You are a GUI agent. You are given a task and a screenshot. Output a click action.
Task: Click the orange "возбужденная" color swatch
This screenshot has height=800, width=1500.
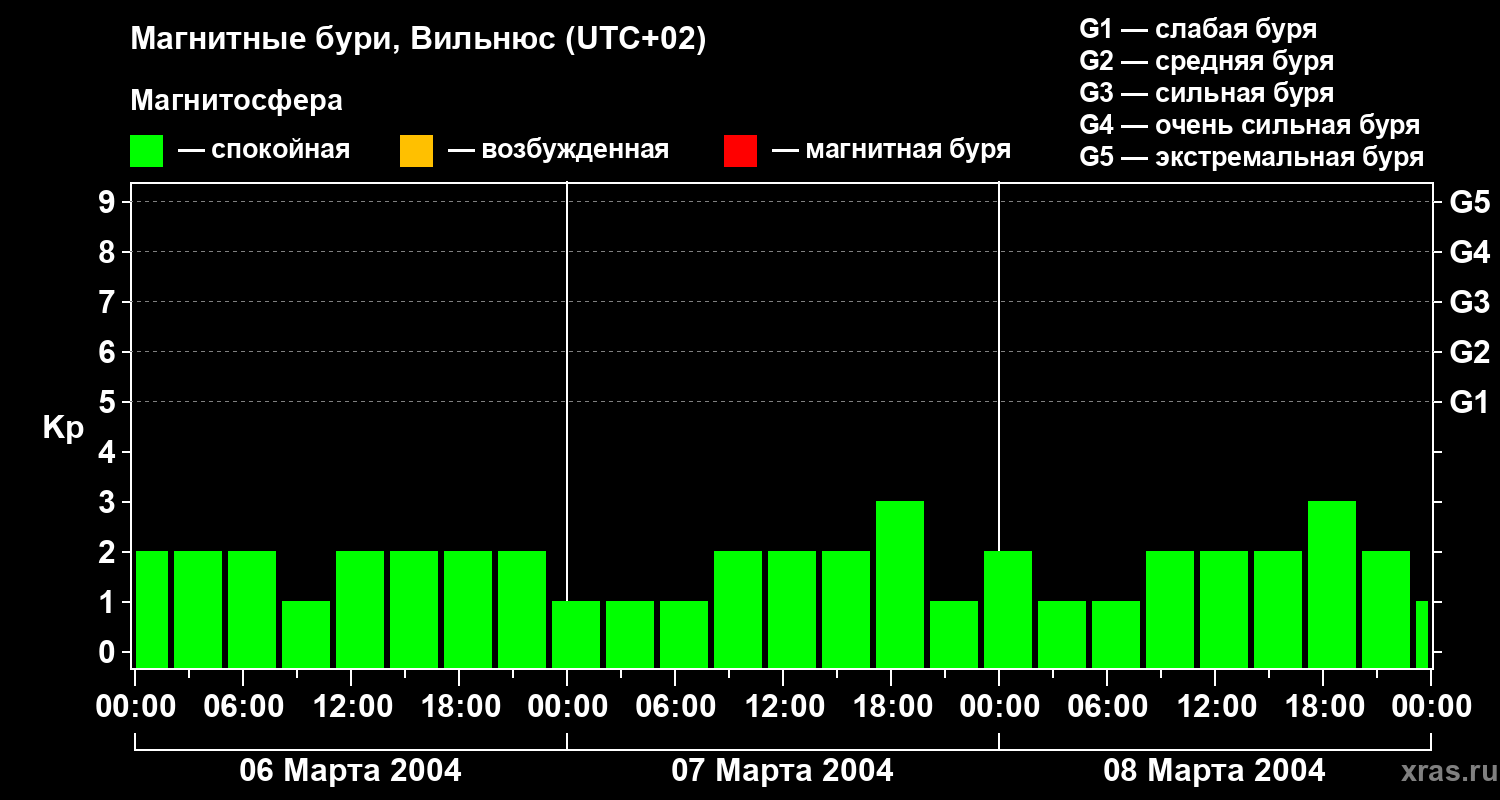pos(416,151)
